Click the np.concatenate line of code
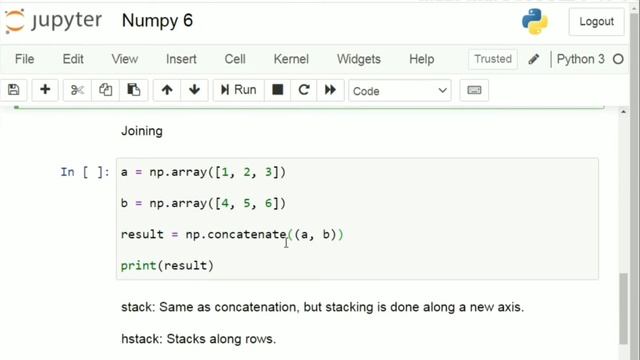The height and width of the screenshot is (360, 640). (232, 234)
